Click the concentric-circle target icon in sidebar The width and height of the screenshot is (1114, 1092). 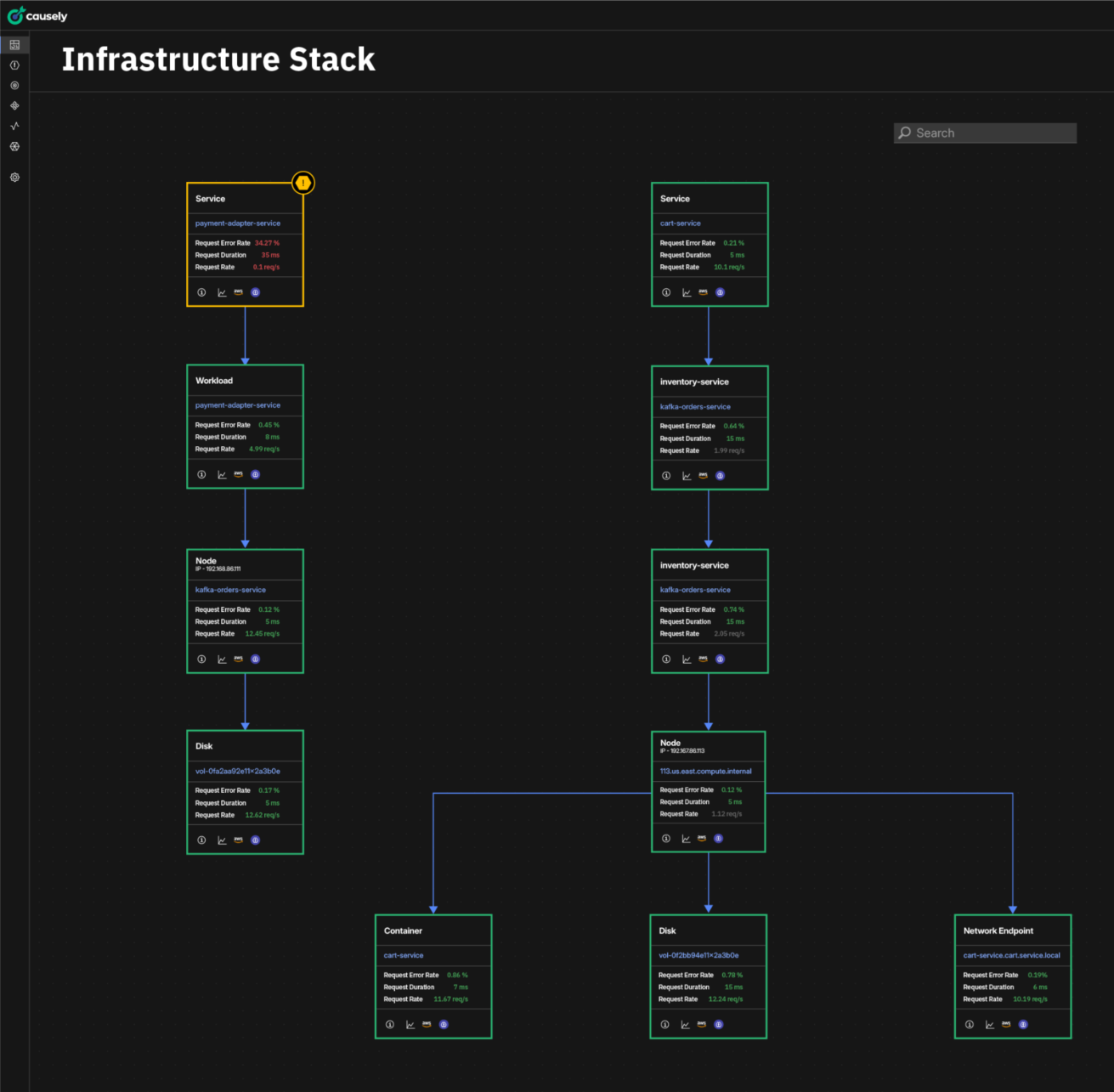click(x=14, y=86)
